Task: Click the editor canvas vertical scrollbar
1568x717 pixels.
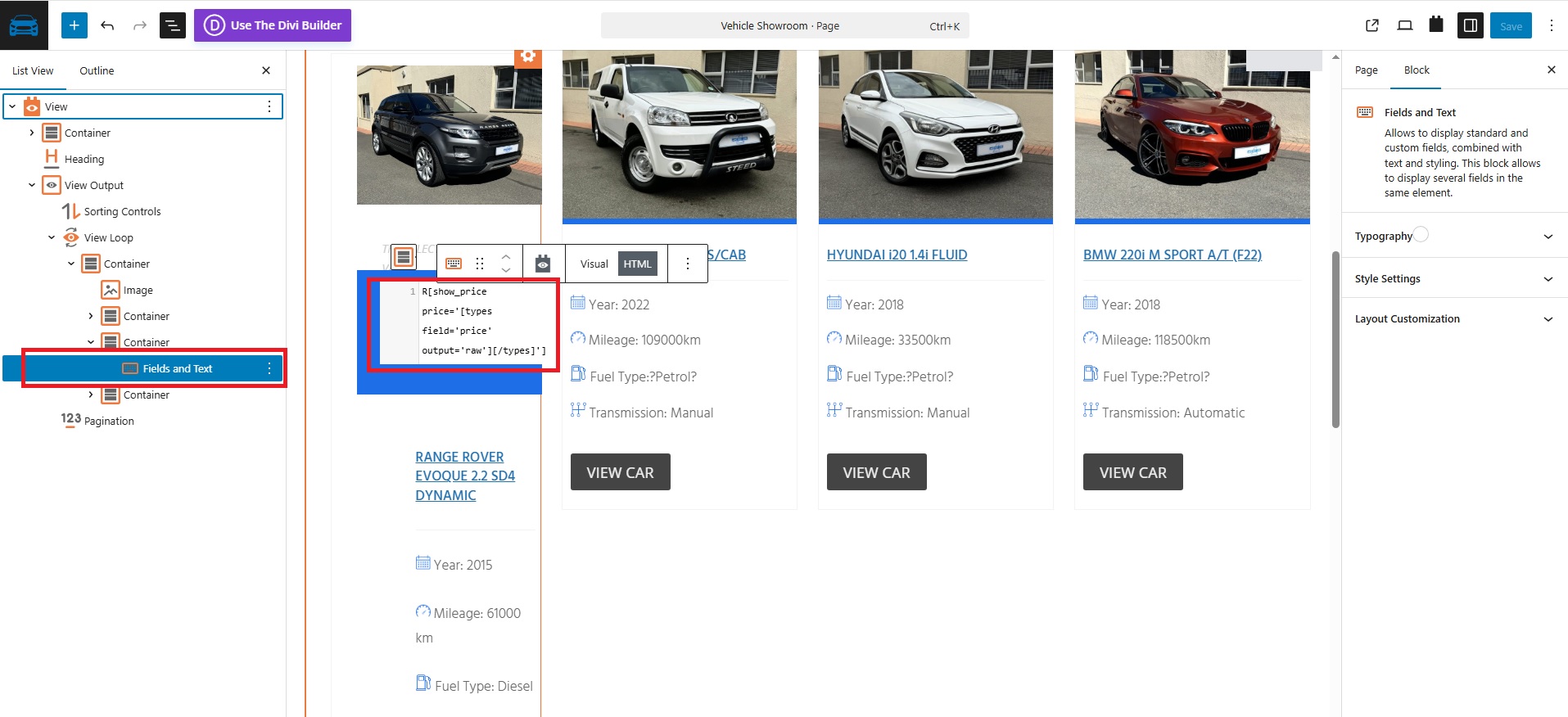Action: [1335, 340]
